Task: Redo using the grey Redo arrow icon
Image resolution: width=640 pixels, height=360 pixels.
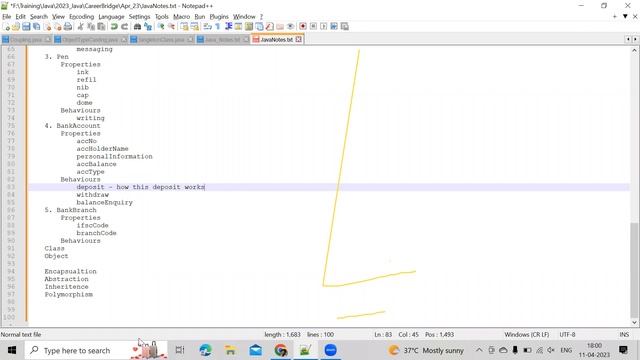Action: pyautogui.click(x=124, y=27)
